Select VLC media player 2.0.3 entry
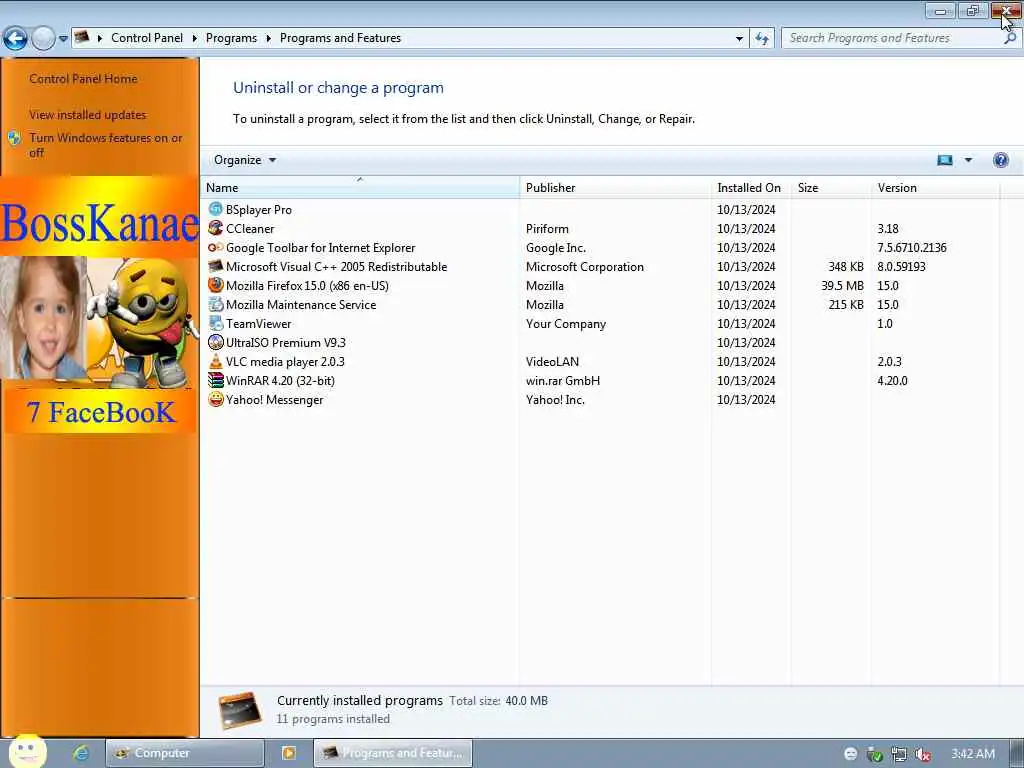Image resolution: width=1024 pixels, height=768 pixels. [285, 361]
